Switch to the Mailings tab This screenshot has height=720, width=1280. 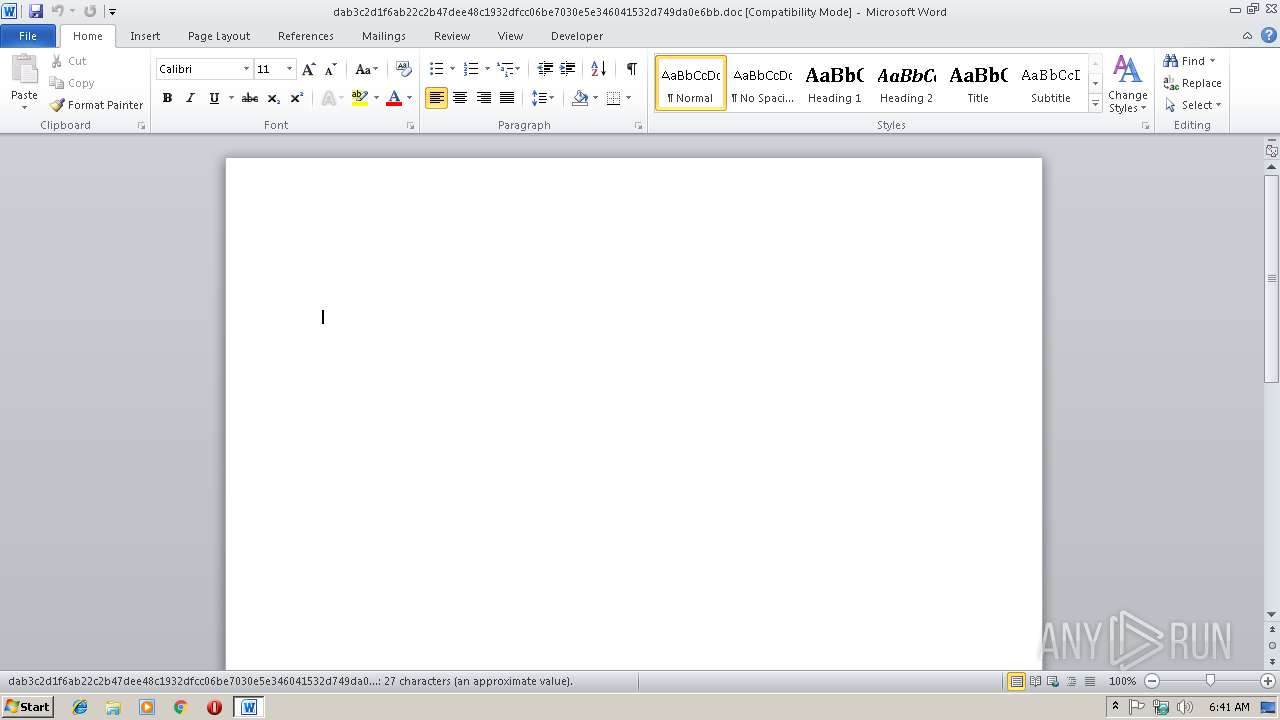point(384,35)
